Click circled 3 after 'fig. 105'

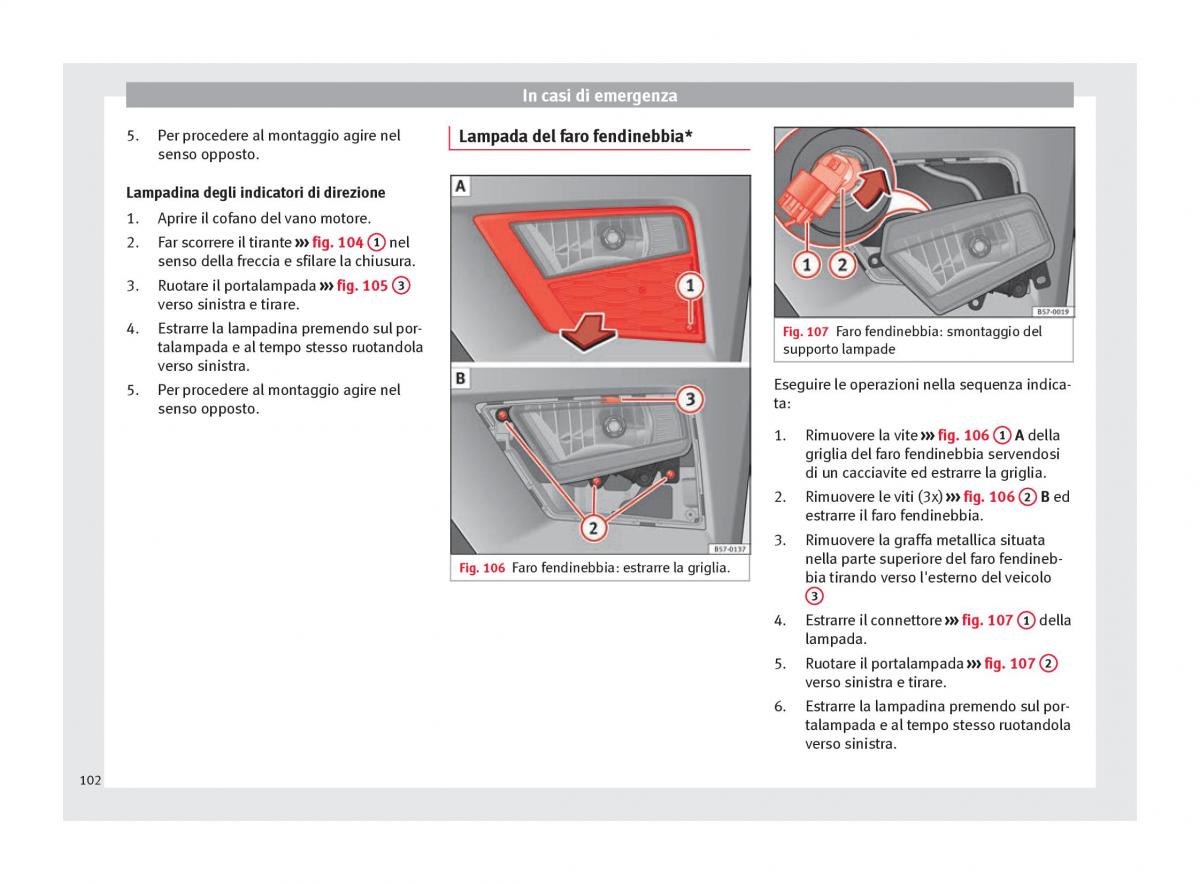coord(400,285)
